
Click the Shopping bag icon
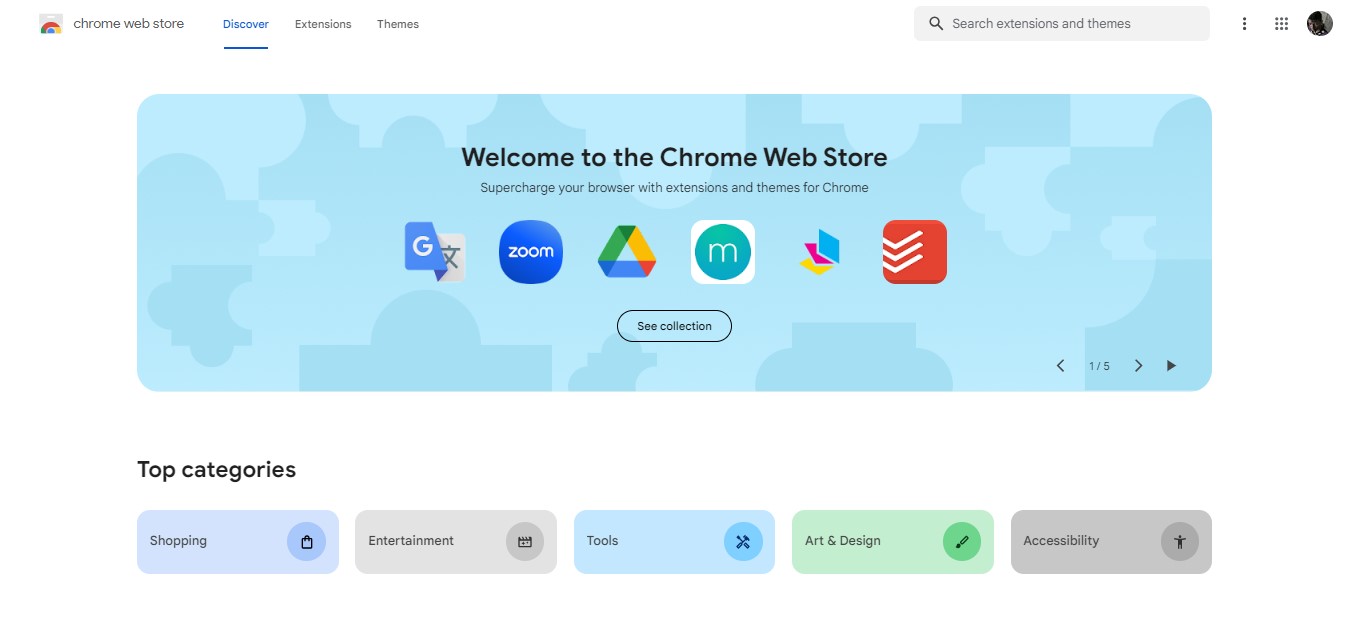307,542
